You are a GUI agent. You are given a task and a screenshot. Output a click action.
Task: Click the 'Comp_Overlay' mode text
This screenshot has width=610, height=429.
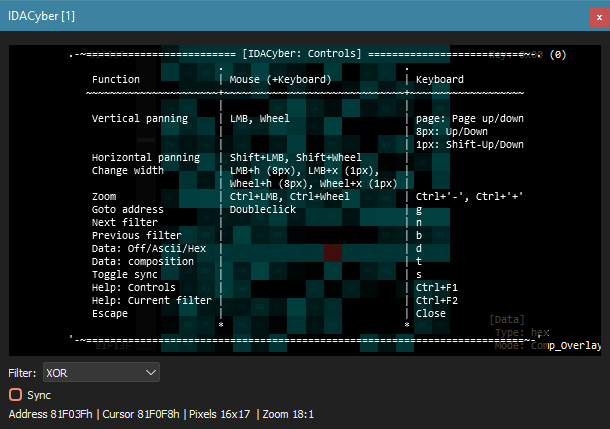566,345
